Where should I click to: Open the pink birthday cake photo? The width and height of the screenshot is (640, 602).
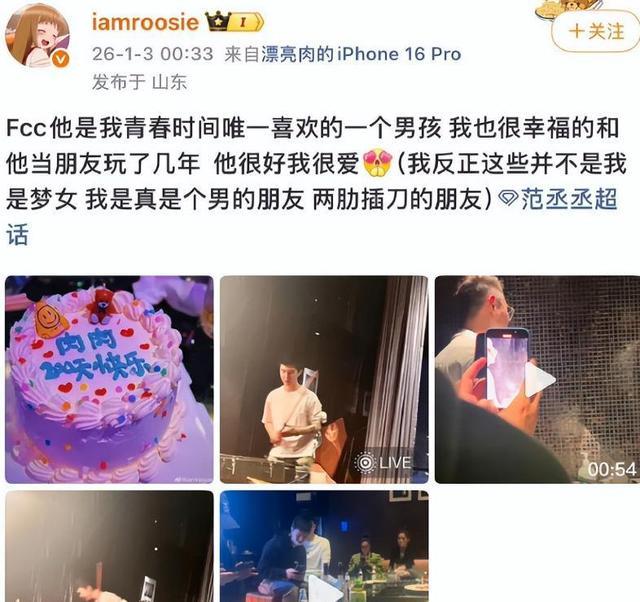coord(109,380)
